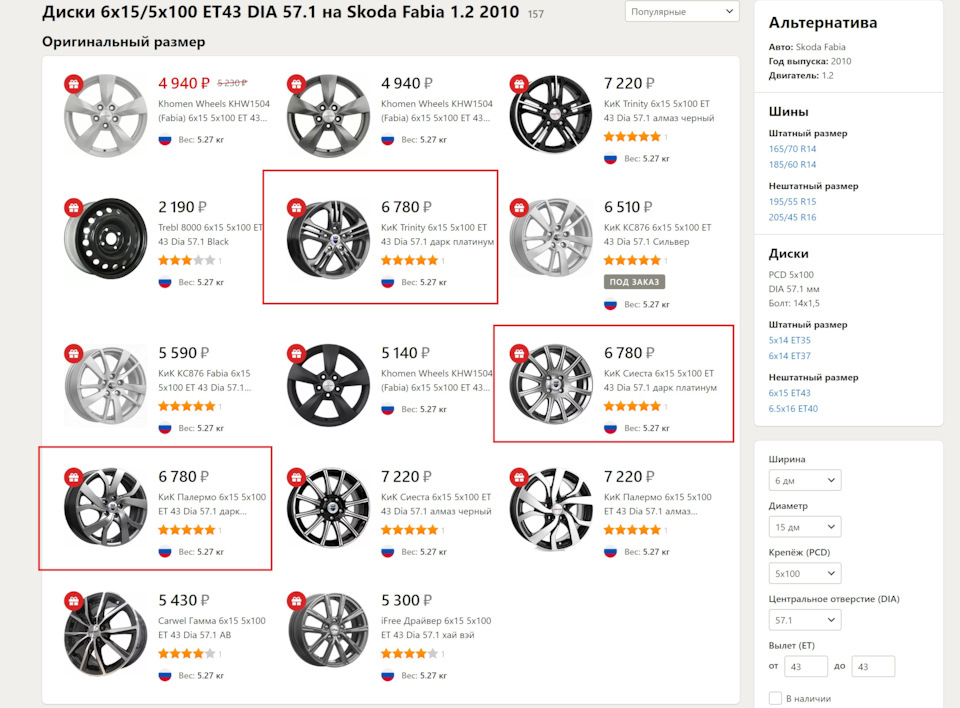Viewport: 960px width, 708px height.
Task: Click the Вылет «от» input field
Action: coord(806,666)
